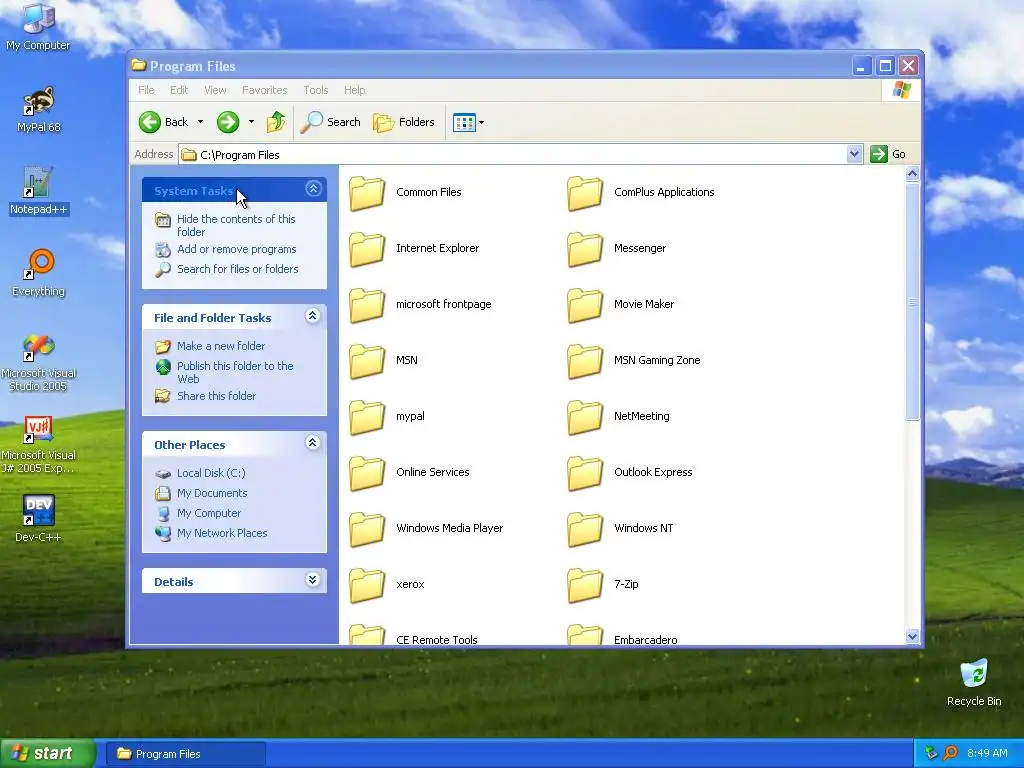
Task: Click Search for files or folders link
Action: 238,269
